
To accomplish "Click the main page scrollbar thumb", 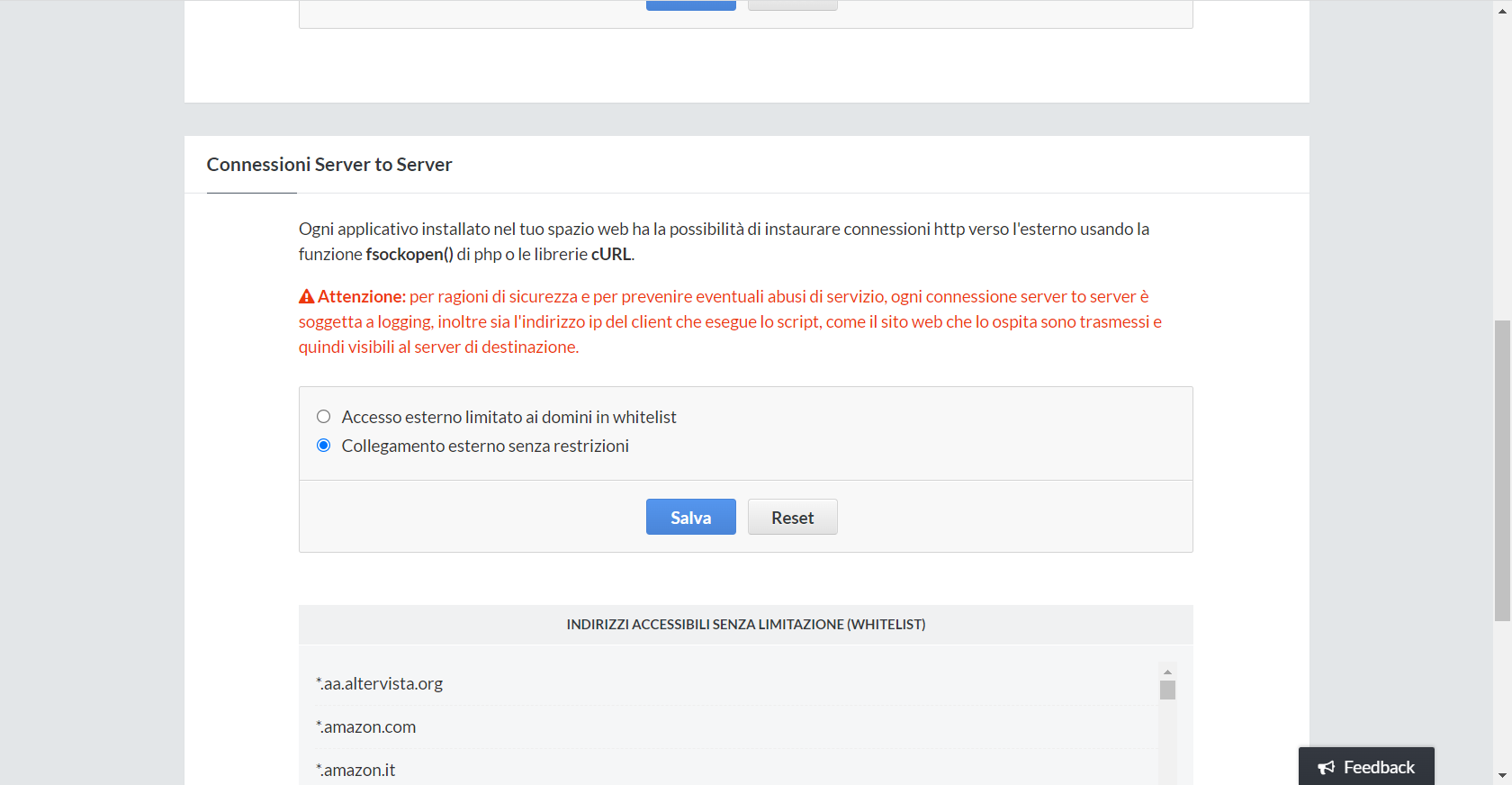I will click(1502, 468).
